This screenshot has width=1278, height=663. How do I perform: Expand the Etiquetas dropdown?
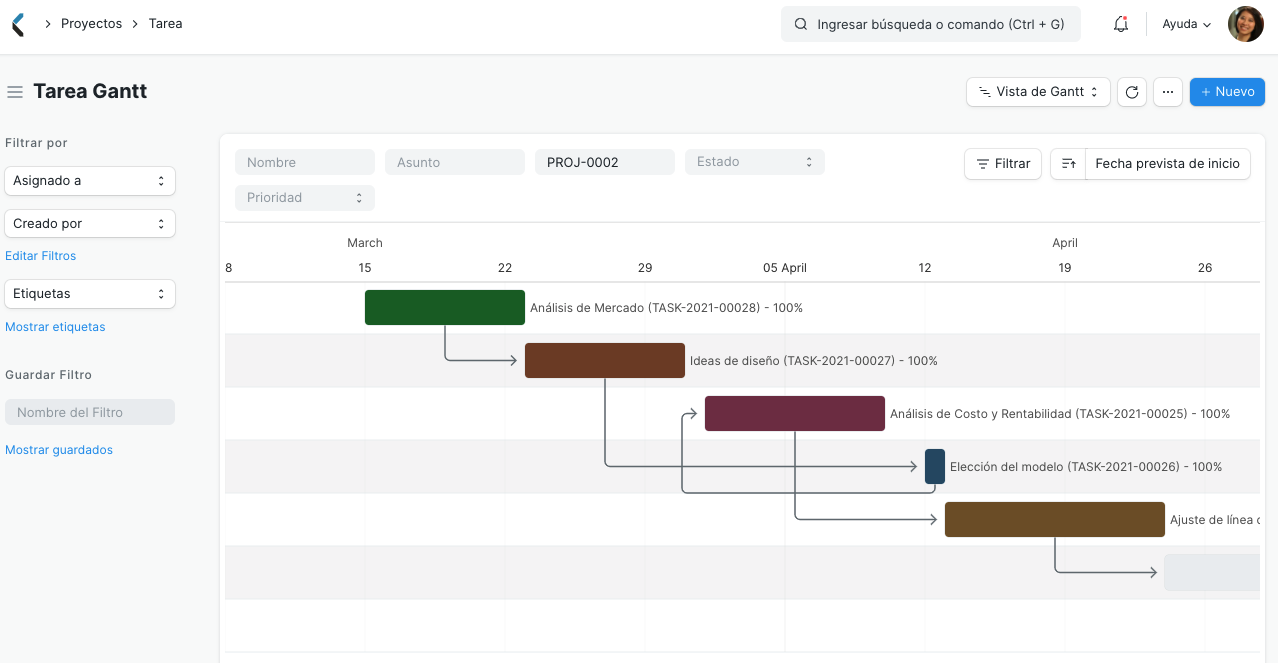[90, 294]
